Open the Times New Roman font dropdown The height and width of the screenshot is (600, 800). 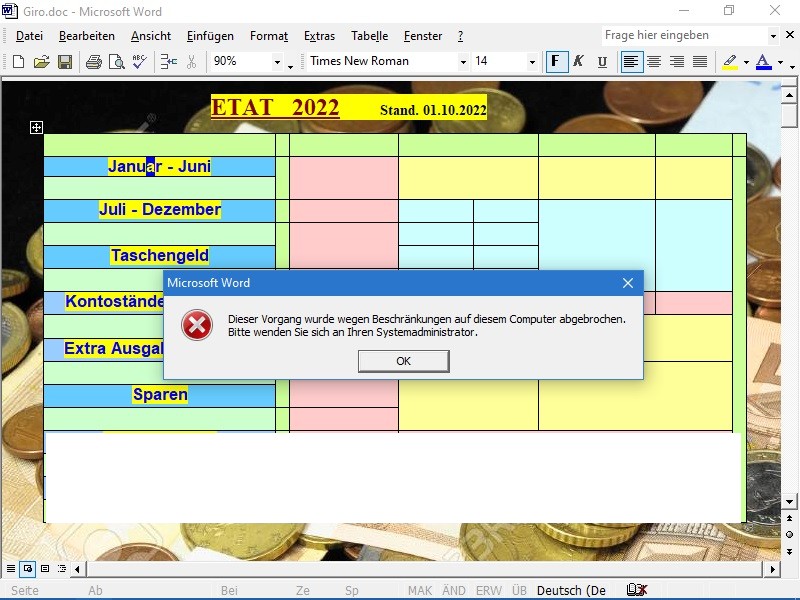pos(463,62)
